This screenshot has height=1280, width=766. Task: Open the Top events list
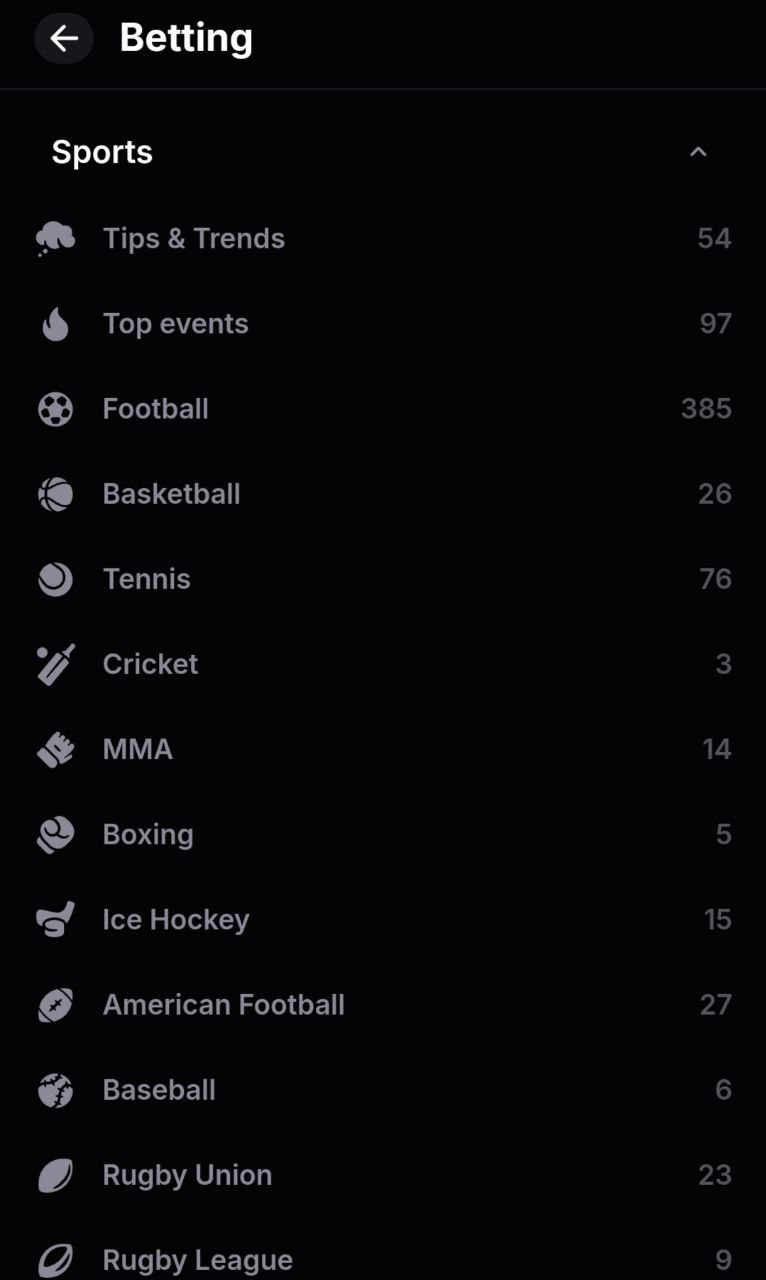(x=175, y=324)
